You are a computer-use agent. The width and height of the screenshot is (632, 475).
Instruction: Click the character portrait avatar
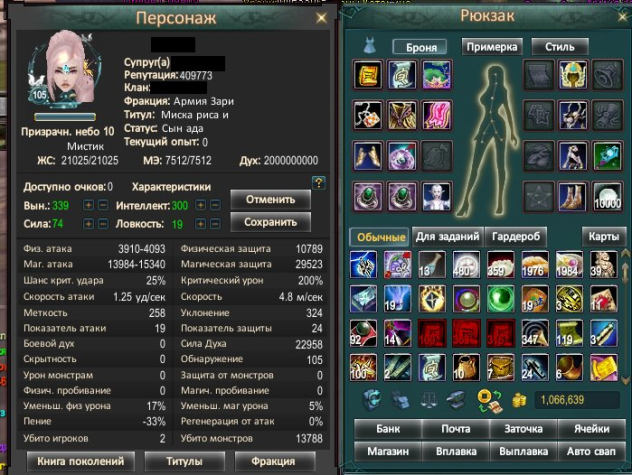(64, 69)
